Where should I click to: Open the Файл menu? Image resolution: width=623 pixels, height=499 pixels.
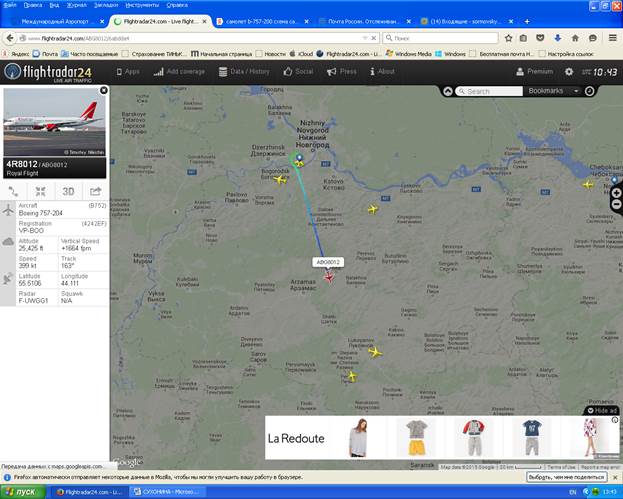coord(10,5)
